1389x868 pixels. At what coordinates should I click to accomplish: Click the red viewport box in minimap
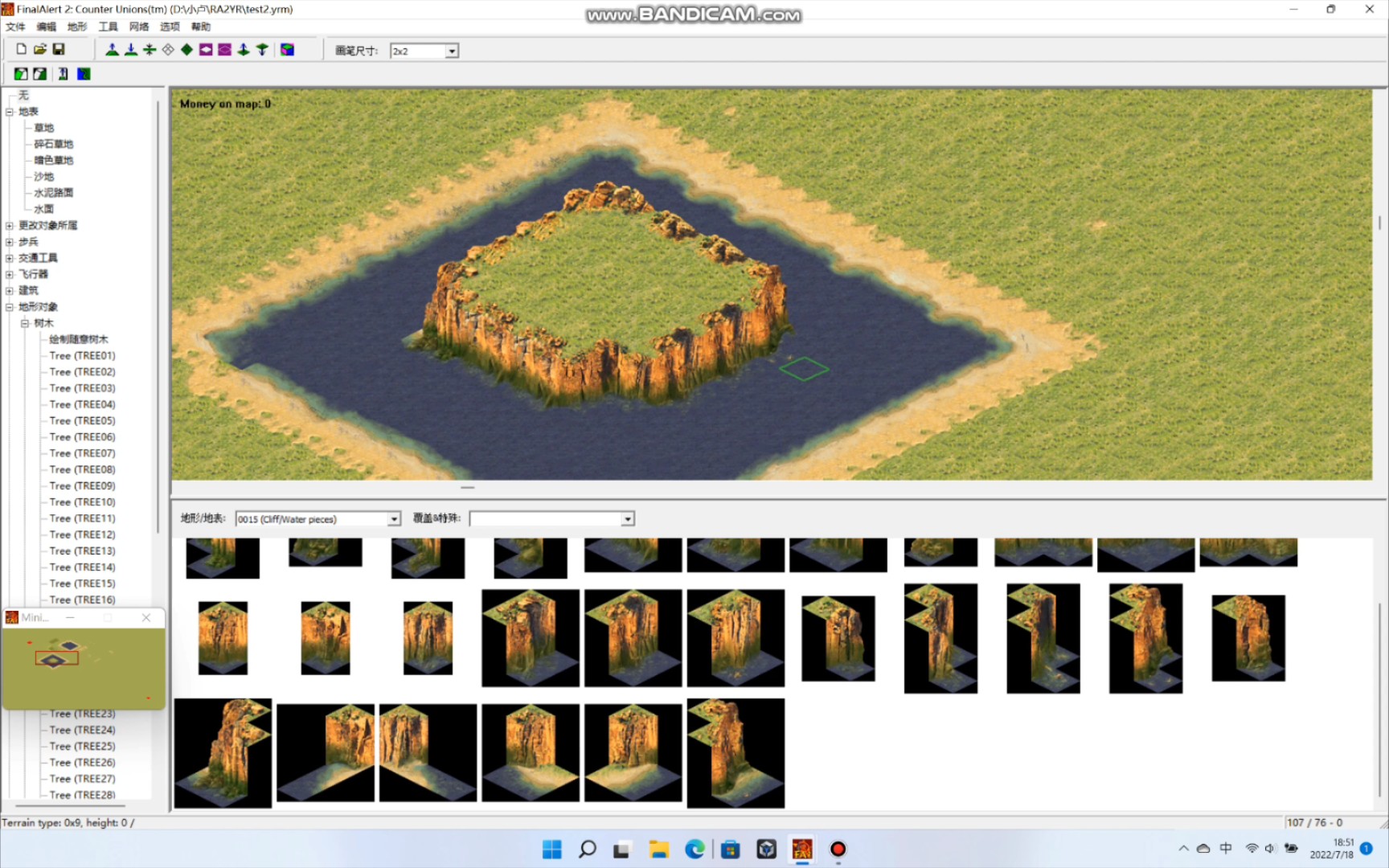coord(56,658)
